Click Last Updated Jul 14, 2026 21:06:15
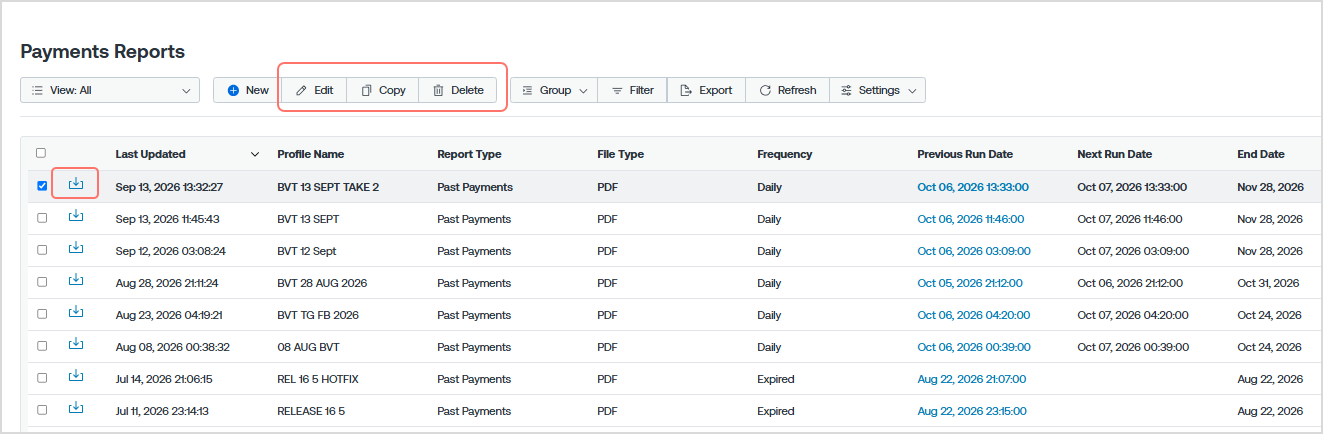 [x=164, y=379]
